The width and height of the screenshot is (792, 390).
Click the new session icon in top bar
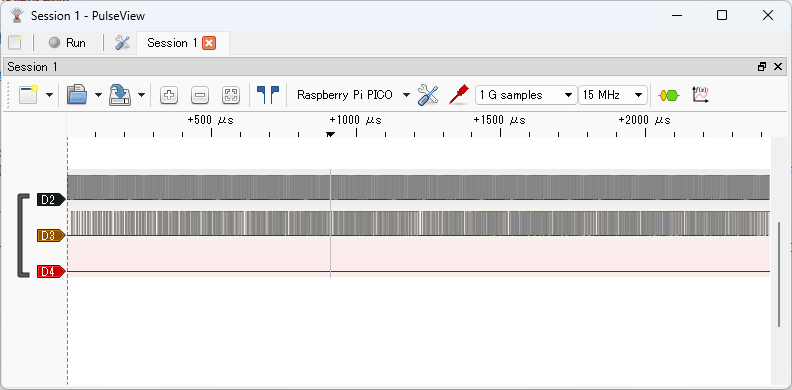coord(15,43)
